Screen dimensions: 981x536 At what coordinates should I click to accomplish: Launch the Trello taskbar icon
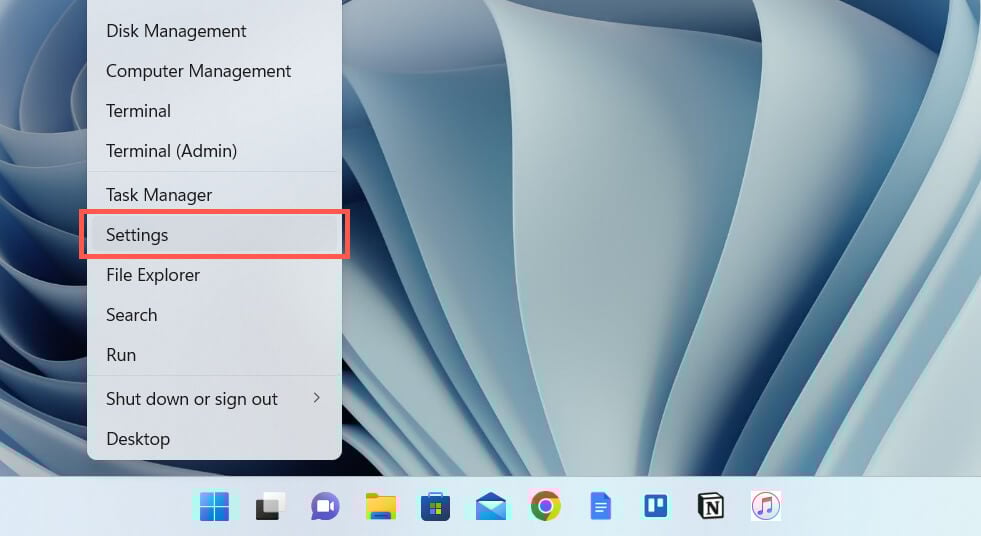point(656,506)
